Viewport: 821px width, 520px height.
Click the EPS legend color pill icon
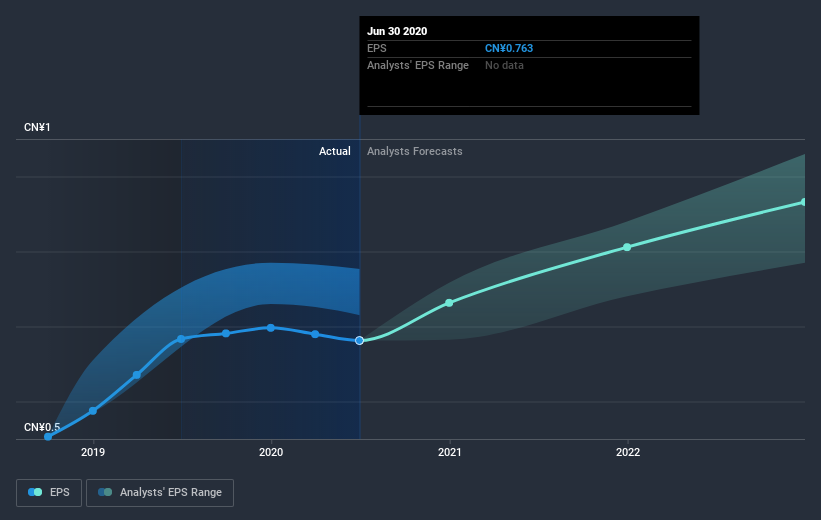[35, 492]
